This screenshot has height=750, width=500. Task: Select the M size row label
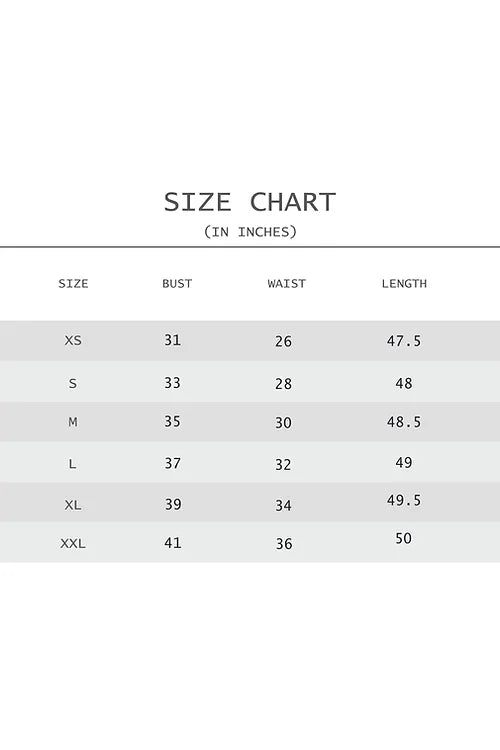73,422
